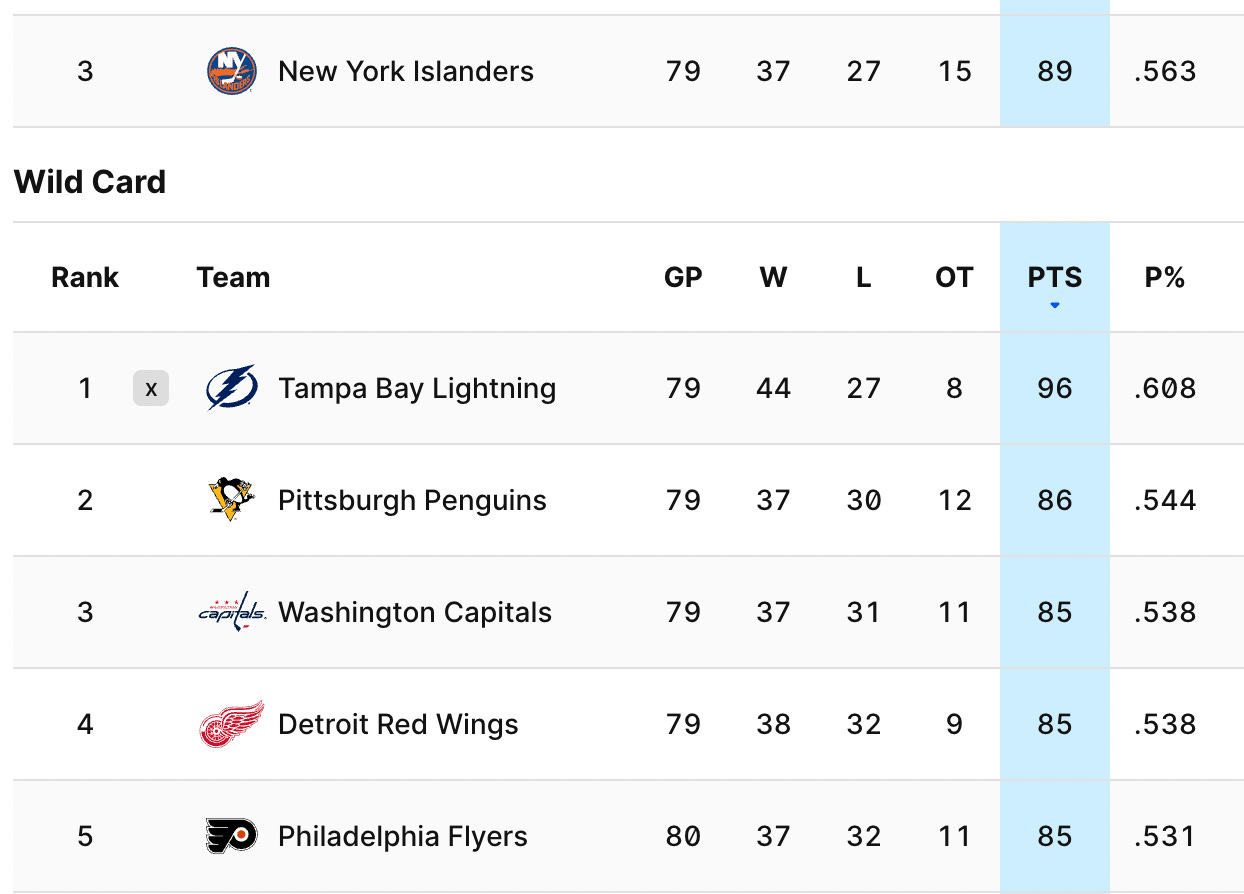Screen dimensions: 1244x894
Task: Open the Pittsburgh Penguins team link
Action: click(x=412, y=500)
